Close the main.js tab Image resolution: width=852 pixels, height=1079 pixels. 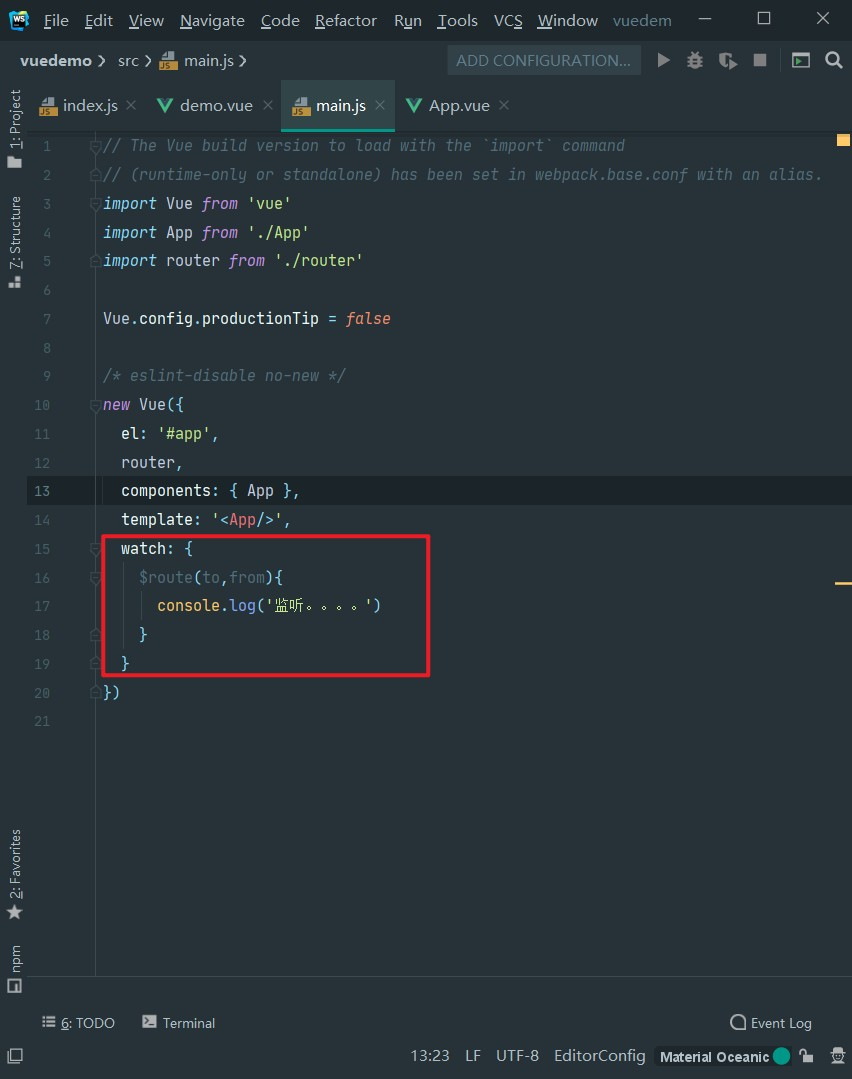(x=379, y=105)
